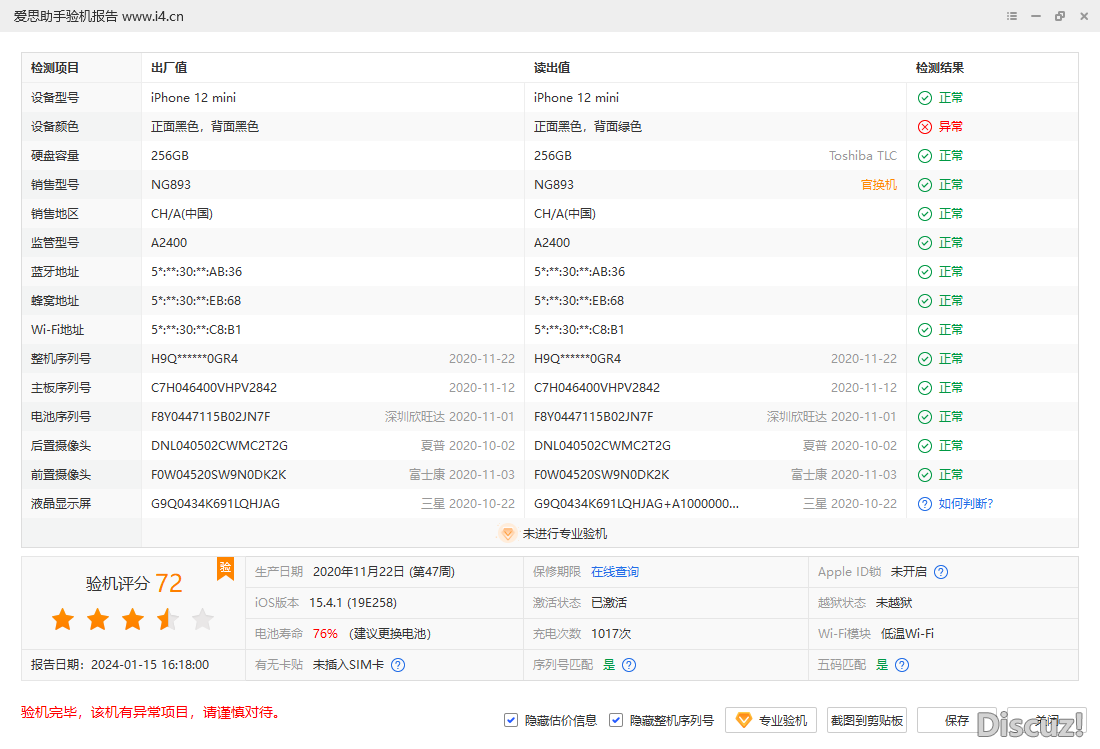Click the green check icon for 销售地区
The height and width of the screenshot is (749, 1100).
(925, 214)
